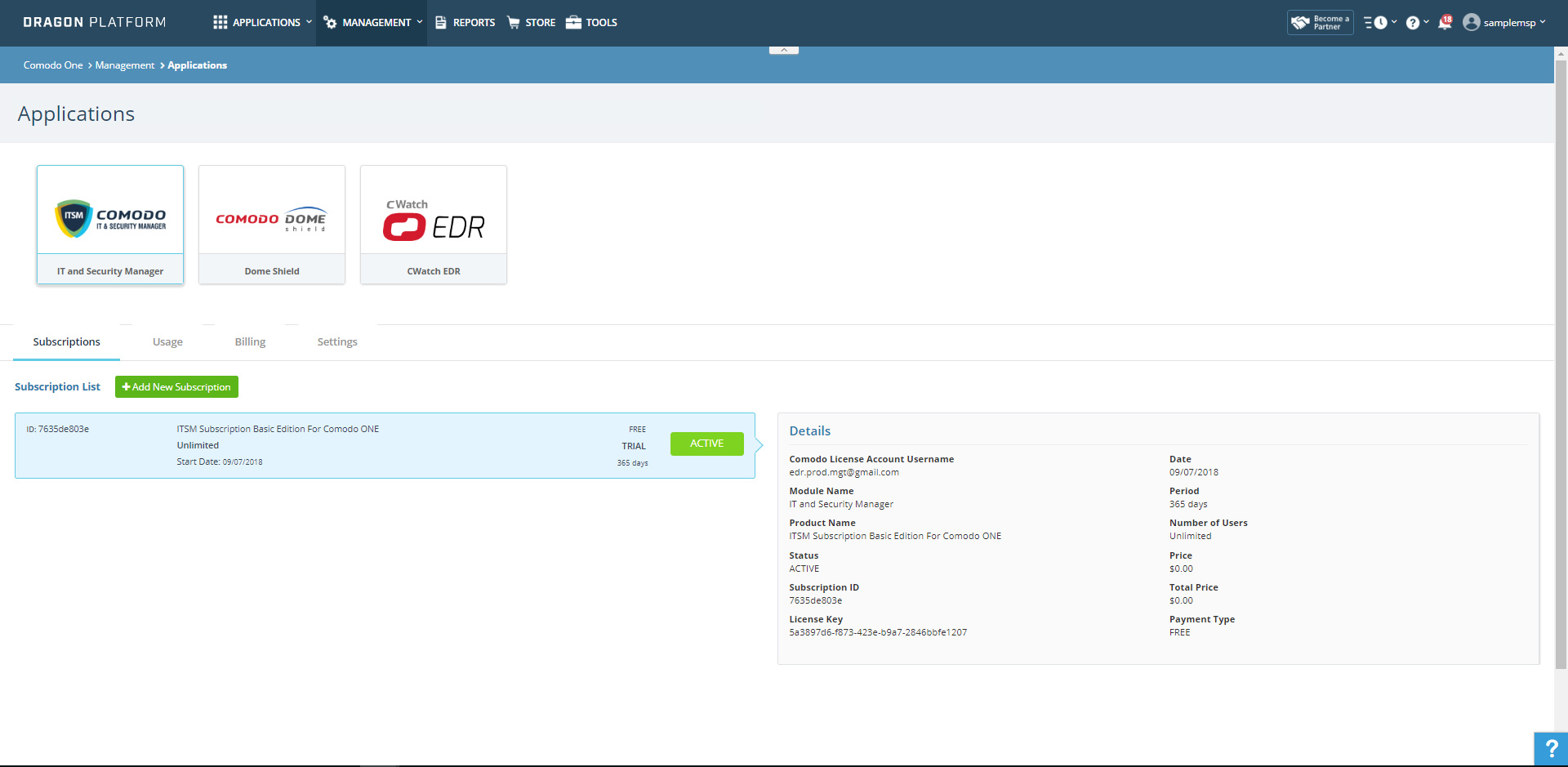Click the Subscription List heading
1568x767 pixels.
[57, 386]
